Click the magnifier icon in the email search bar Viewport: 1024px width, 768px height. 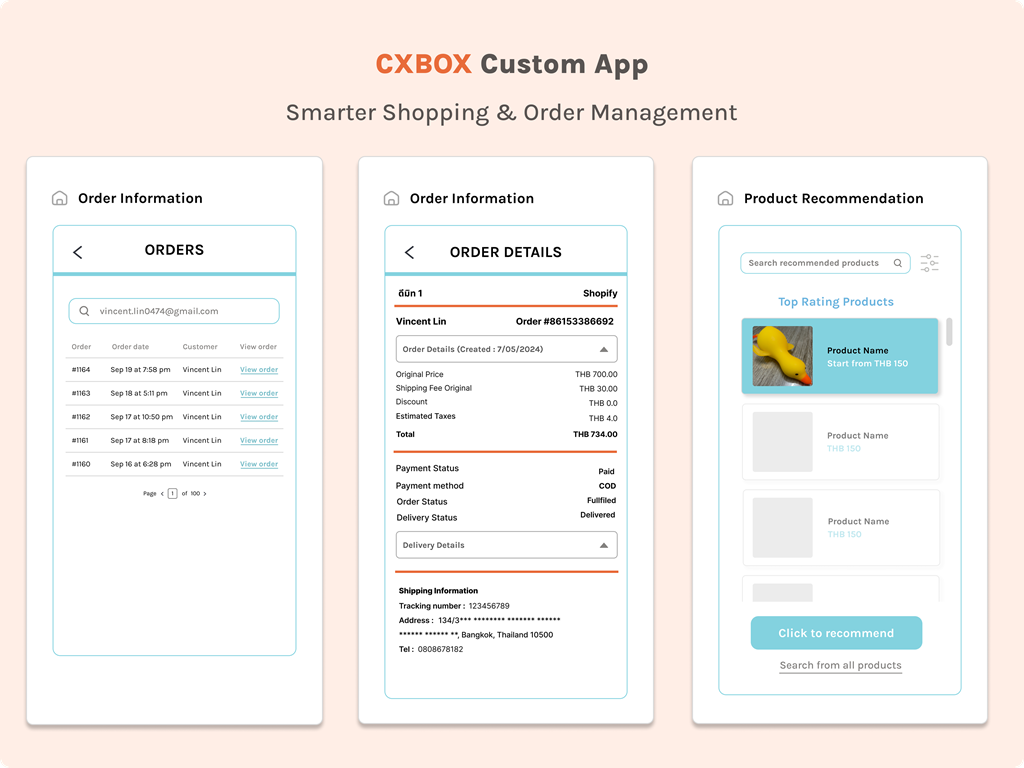tap(84, 311)
